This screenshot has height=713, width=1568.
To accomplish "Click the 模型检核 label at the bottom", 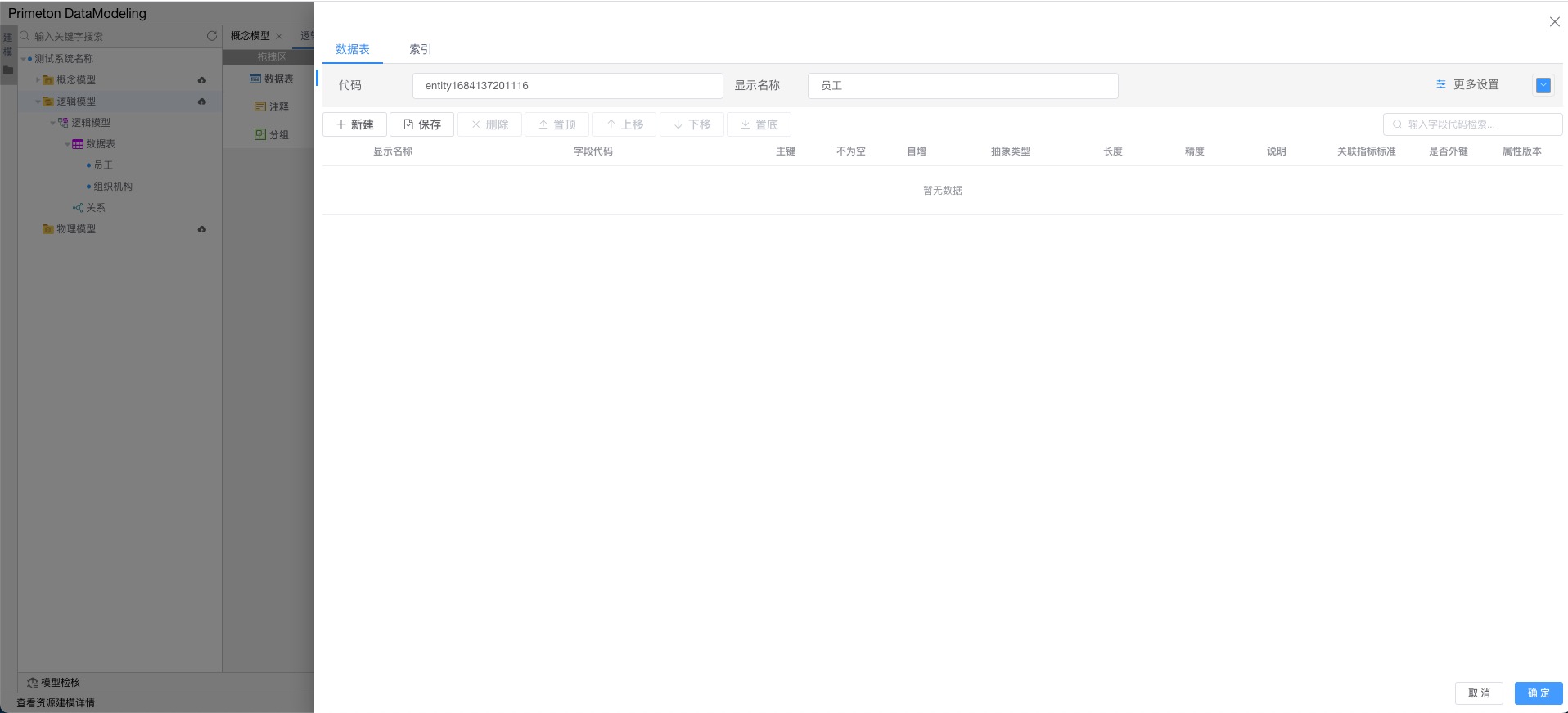I will click(61, 683).
